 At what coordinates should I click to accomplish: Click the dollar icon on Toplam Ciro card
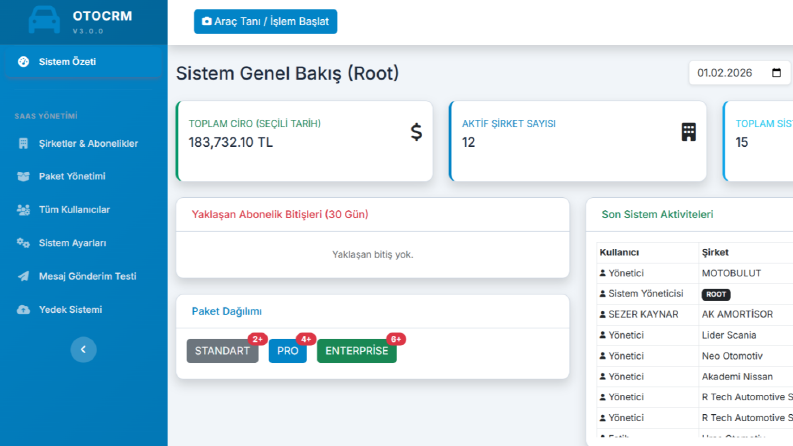coord(416,132)
